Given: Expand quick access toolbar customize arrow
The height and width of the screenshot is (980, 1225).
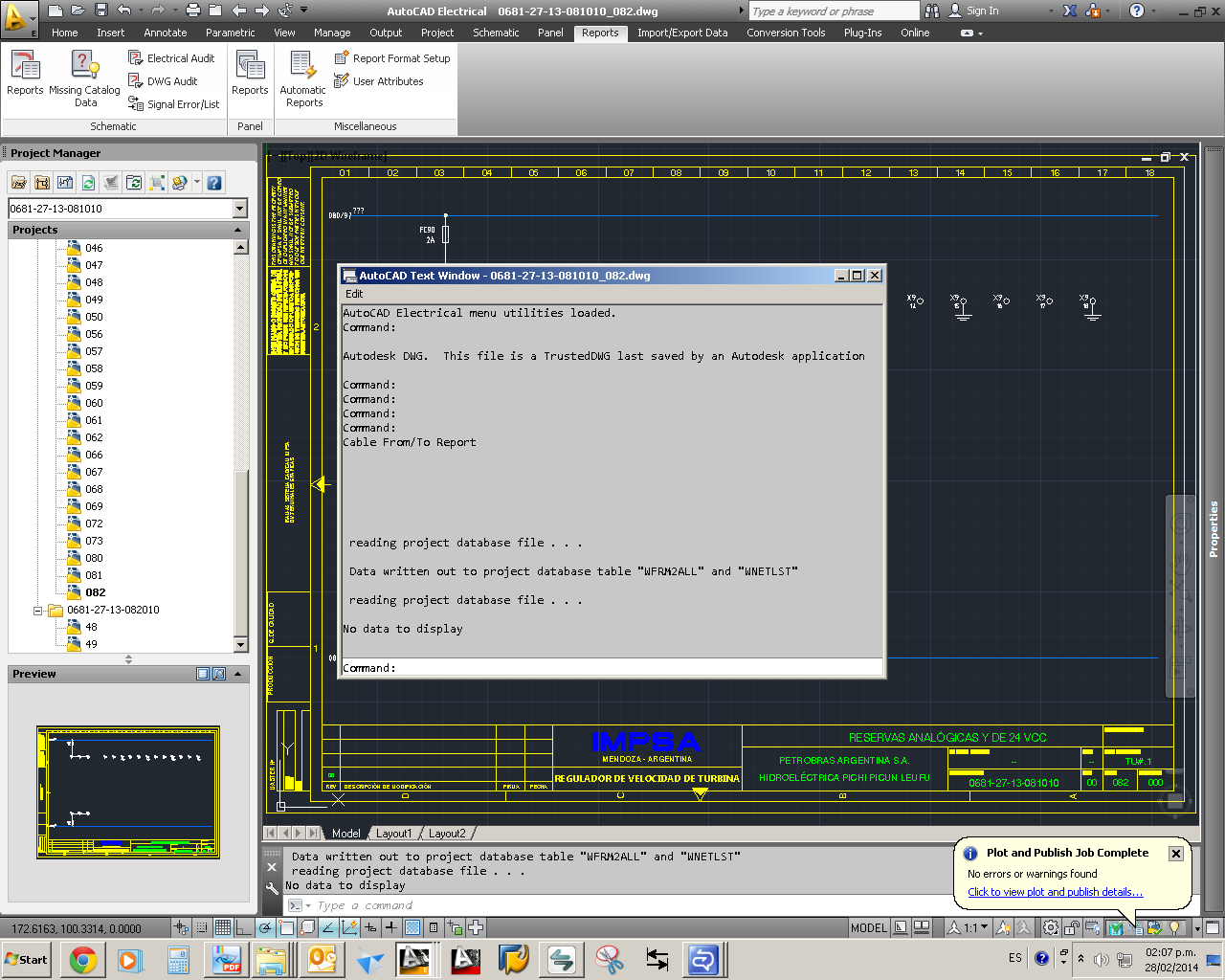Looking at the screenshot, I should [x=304, y=11].
